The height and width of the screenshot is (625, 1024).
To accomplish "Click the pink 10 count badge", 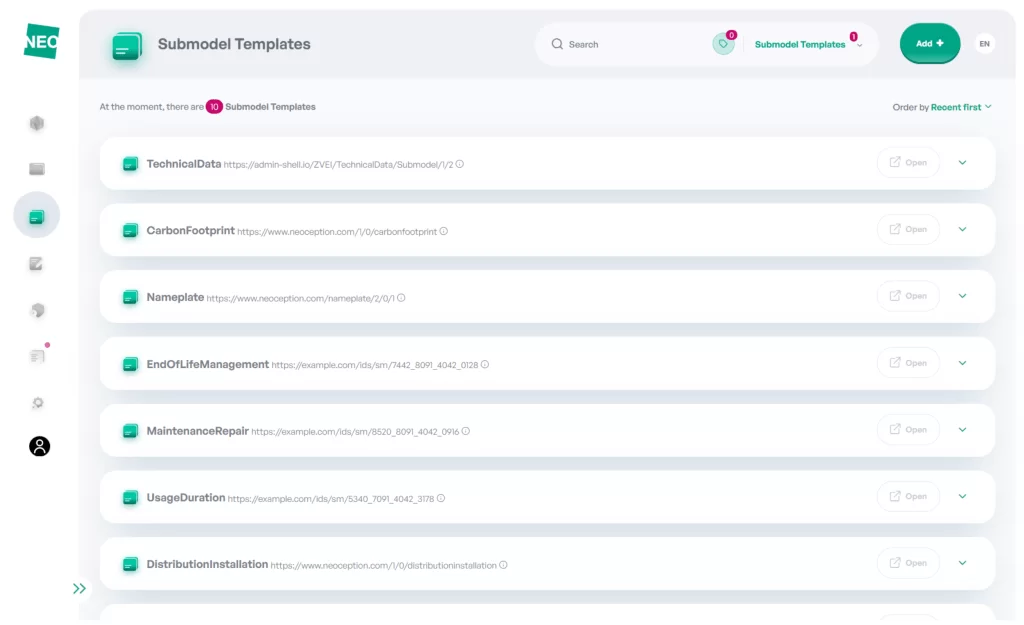I will point(214,106).
